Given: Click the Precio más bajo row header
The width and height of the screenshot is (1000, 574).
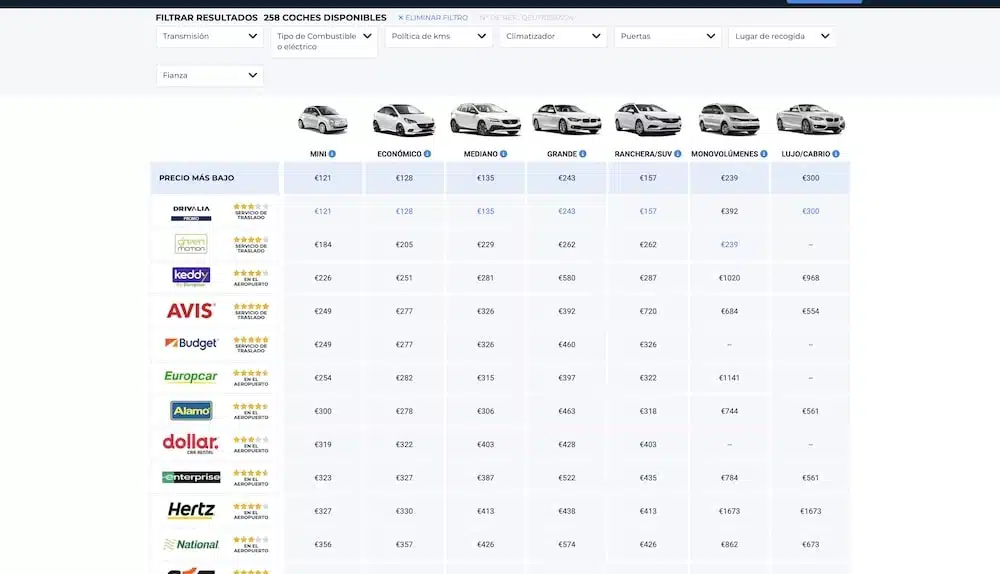Looking at the screenshot, I should pyautogui.click(x=215, y=178).
